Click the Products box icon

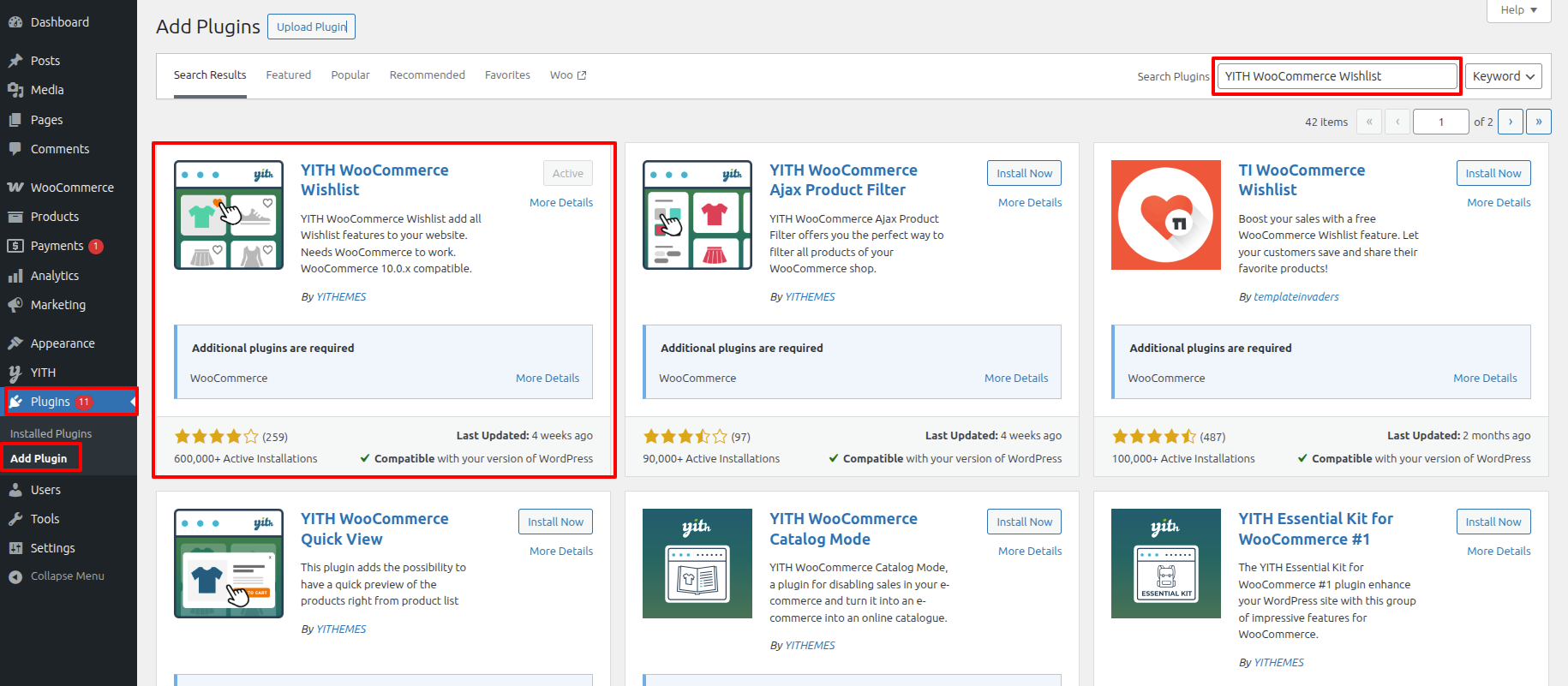pyautogui.click(x=15, y=217)
